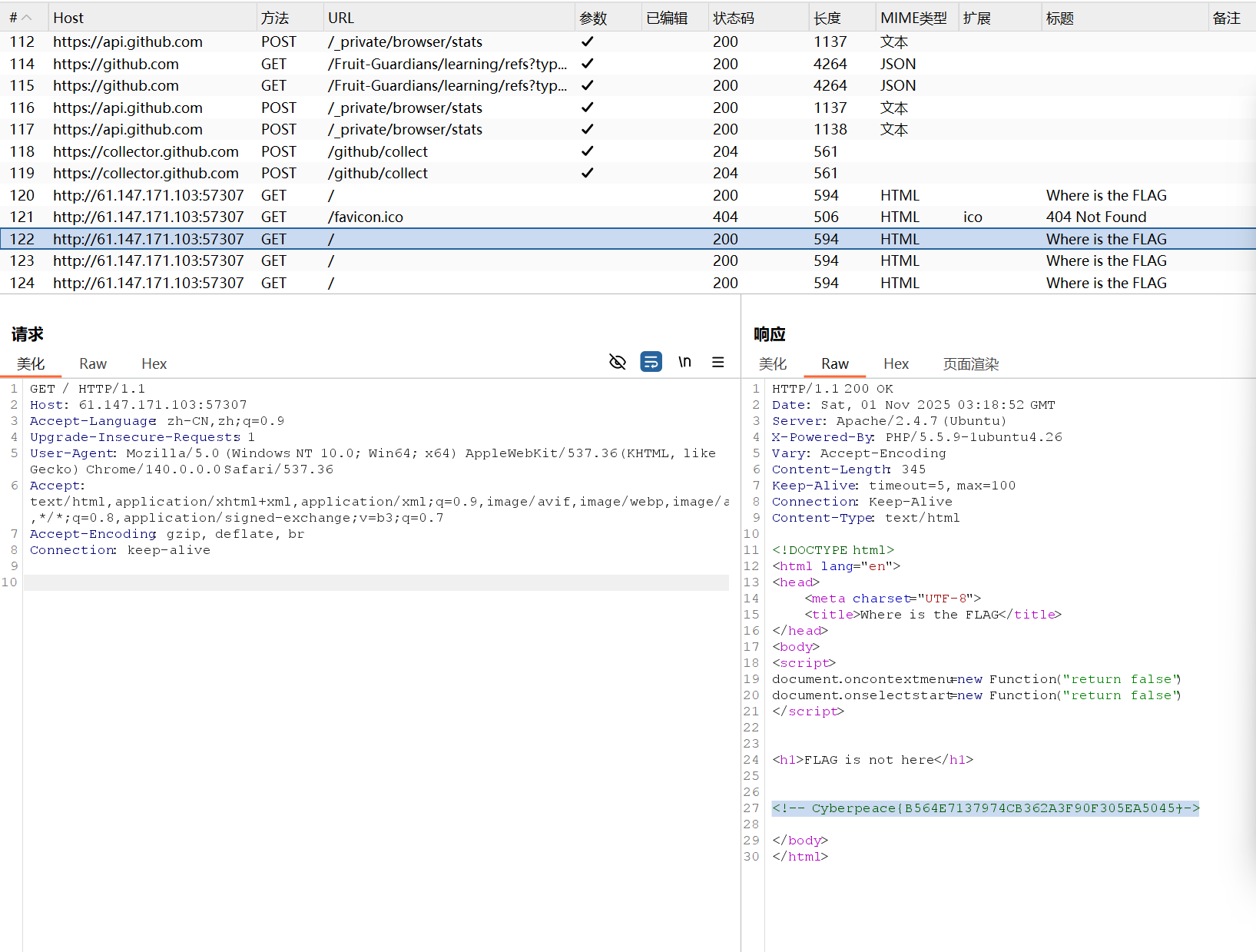Select history row 115 github.com
Screen dimensions: 1256x952
tap(628, 85)
